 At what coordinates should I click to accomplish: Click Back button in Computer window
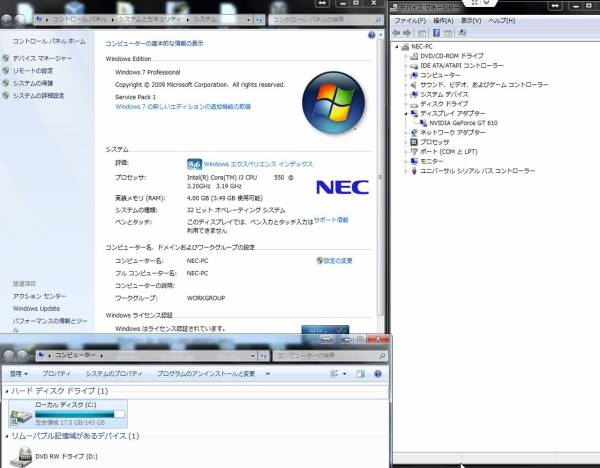coord(8,356)
